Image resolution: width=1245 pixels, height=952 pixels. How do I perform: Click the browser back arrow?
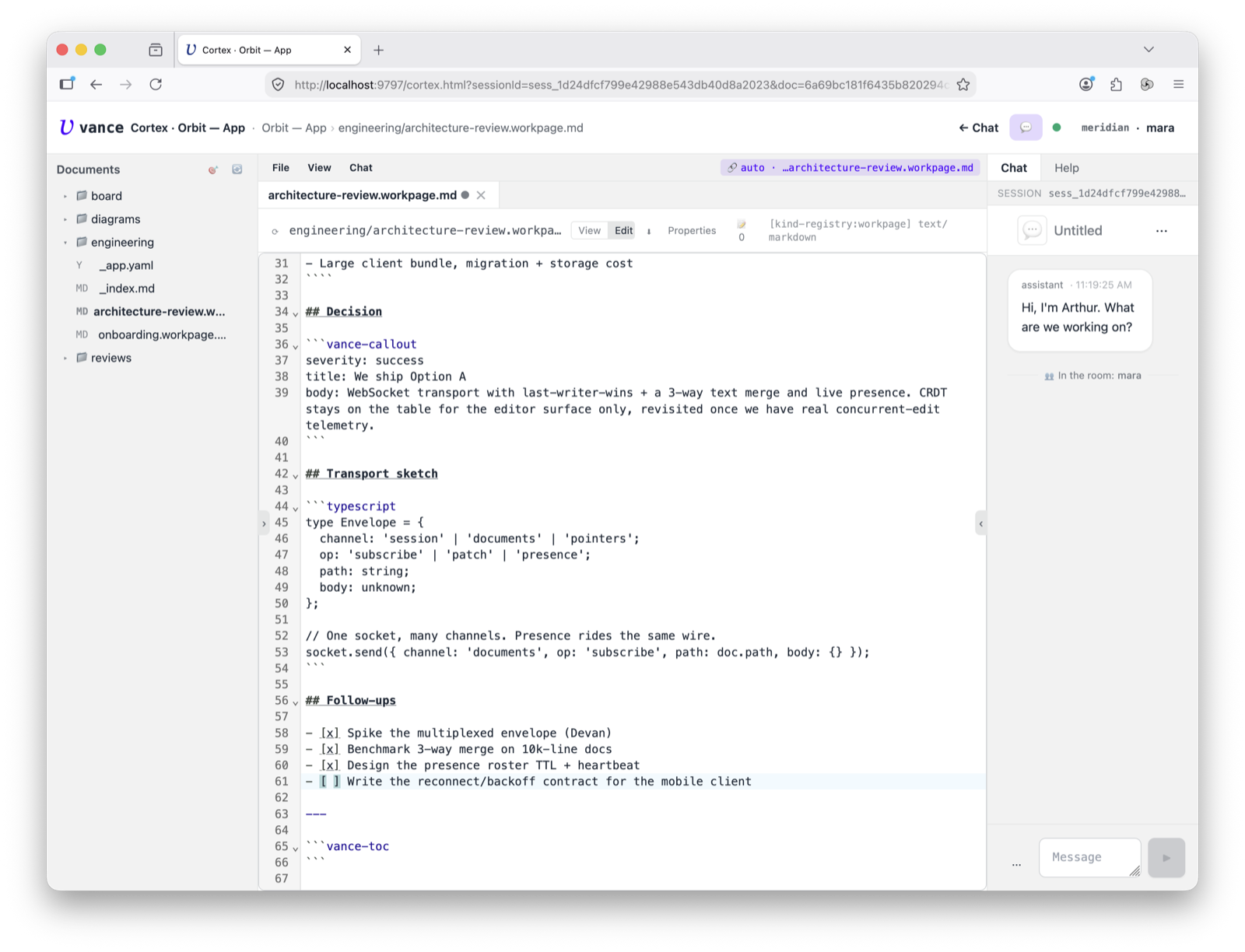coord(96,84)
